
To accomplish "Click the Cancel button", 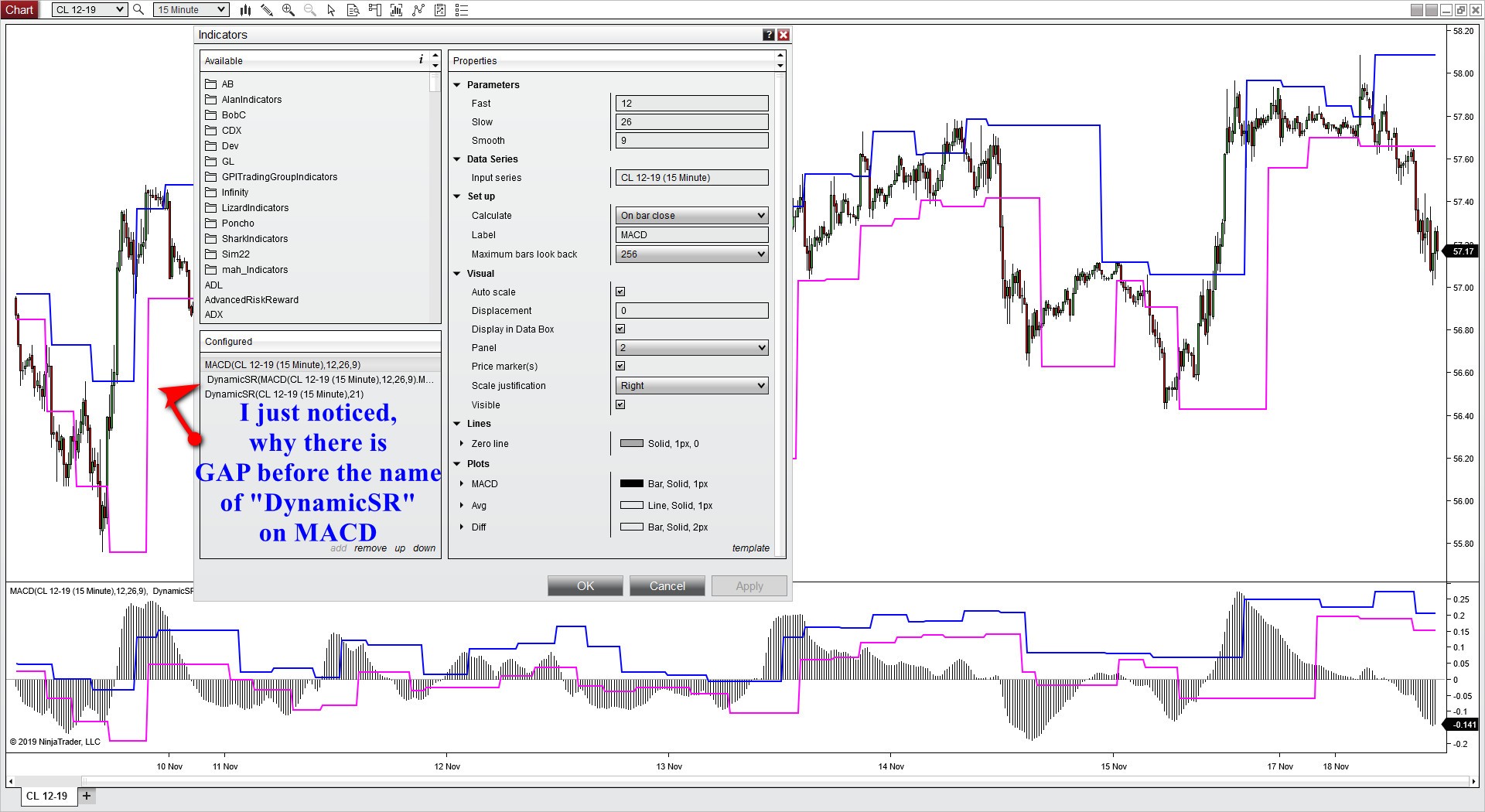I will [667, 585].
